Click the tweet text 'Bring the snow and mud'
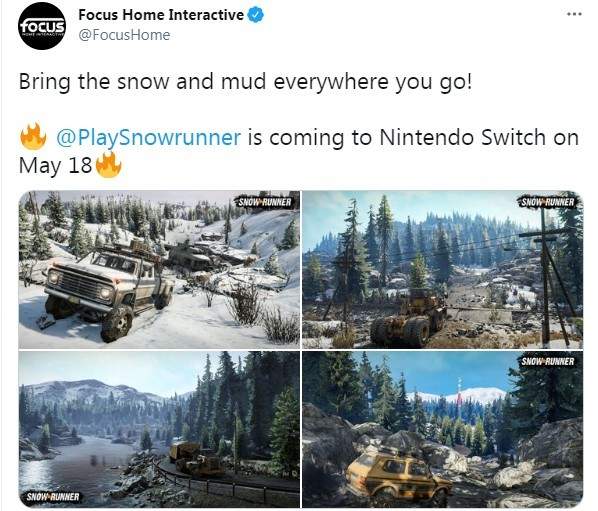Image resolution: width=598 pixels, height=511 pixels. [x=142, y=82]
